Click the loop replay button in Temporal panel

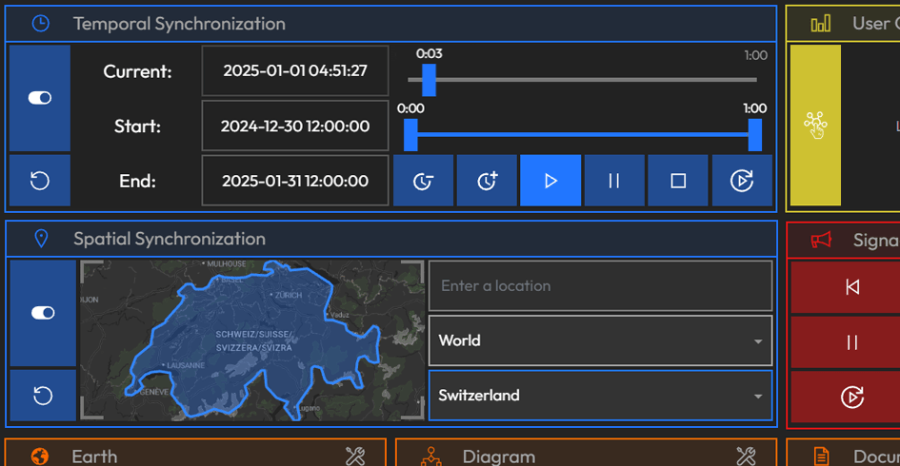742,181
